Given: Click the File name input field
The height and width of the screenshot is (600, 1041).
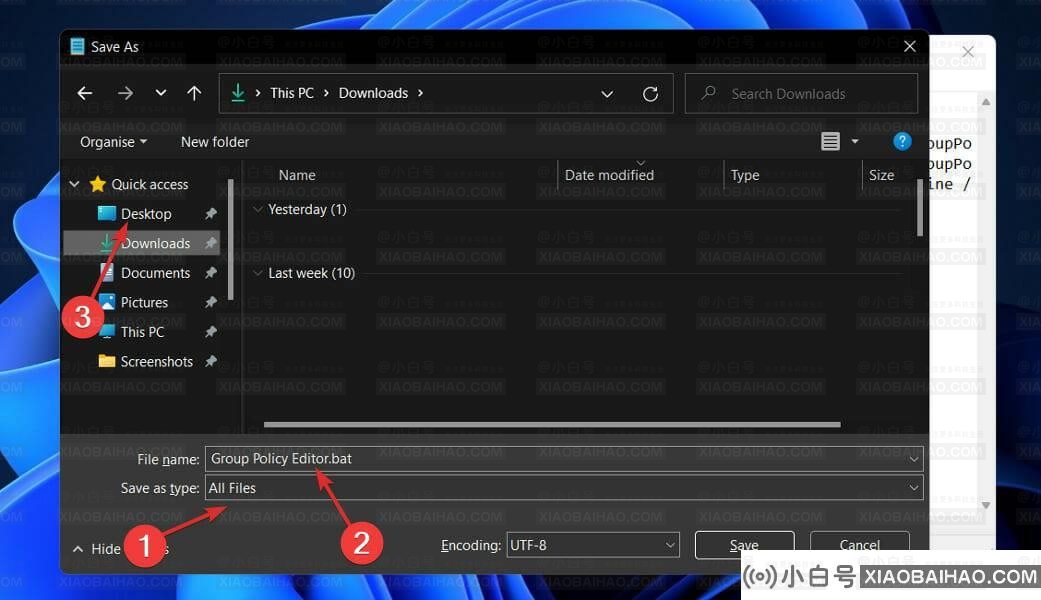Looking at the screenshot, I should click(x=564, y=459).
